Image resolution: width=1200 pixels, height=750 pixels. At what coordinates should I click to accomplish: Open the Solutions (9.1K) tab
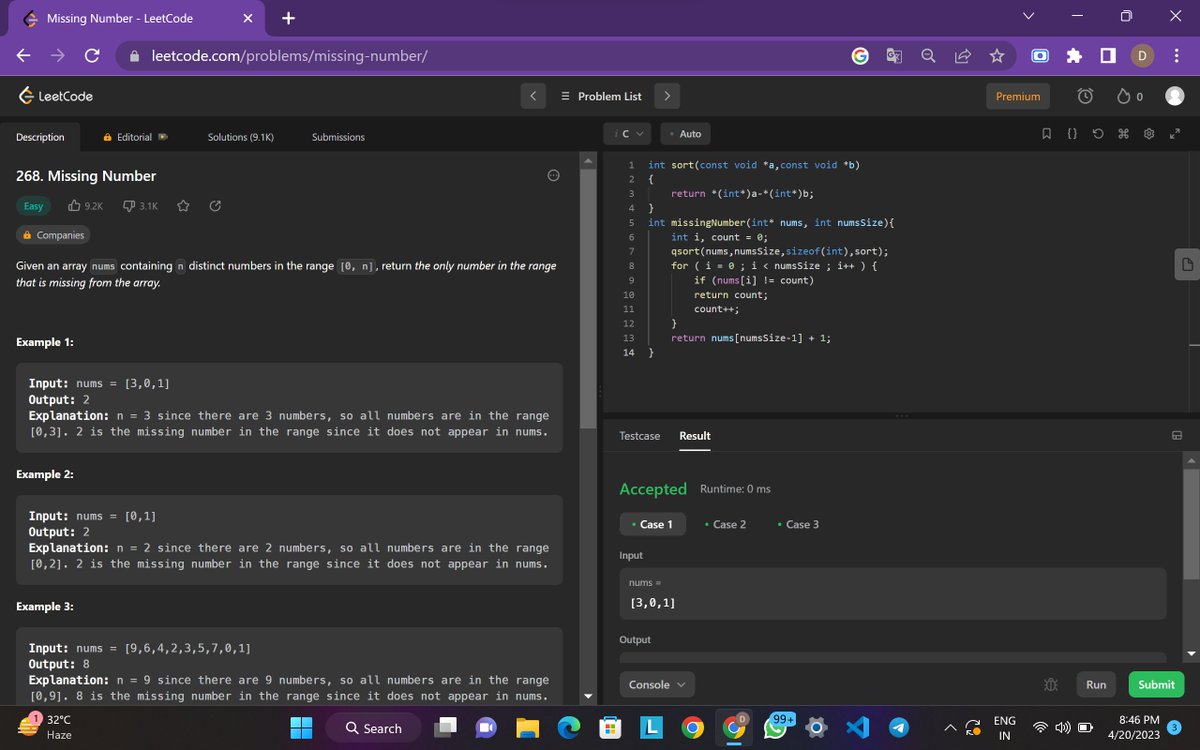pyautogui.click(x=241, y=137)
